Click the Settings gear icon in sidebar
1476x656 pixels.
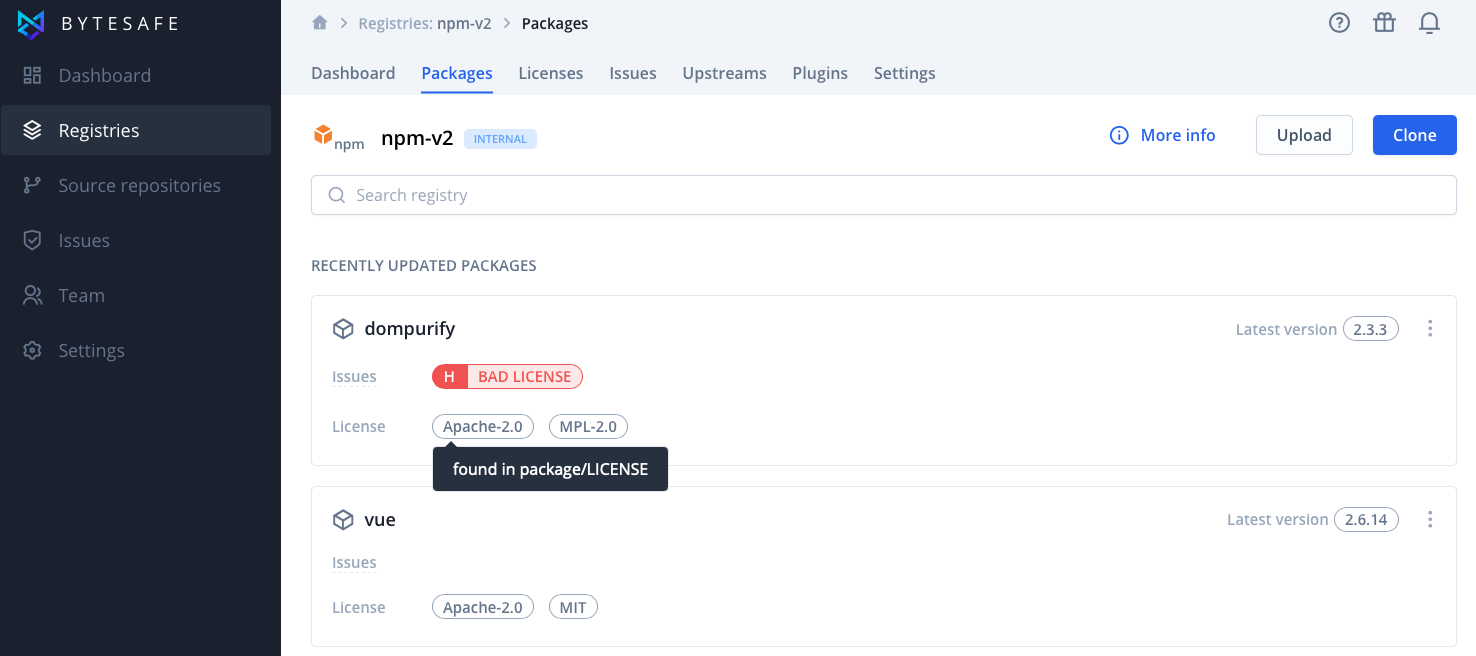(32, 350)
